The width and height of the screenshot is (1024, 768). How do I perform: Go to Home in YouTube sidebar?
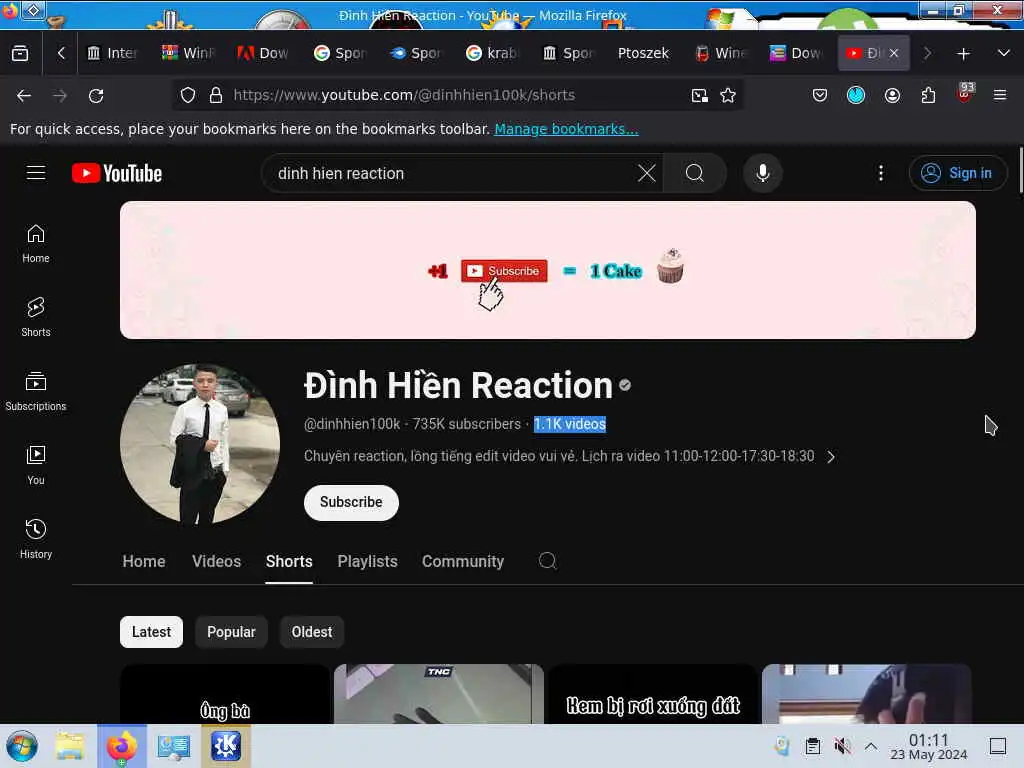point(36,244)
